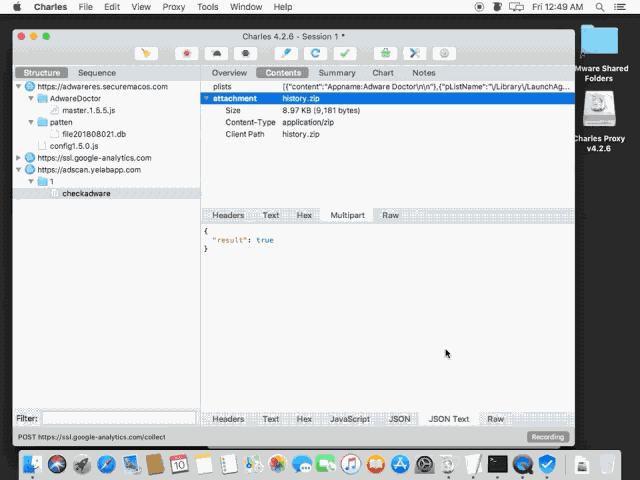Open App Store in the Dock
This screenshot has height=480, width=640.
(x=400, y=464)
